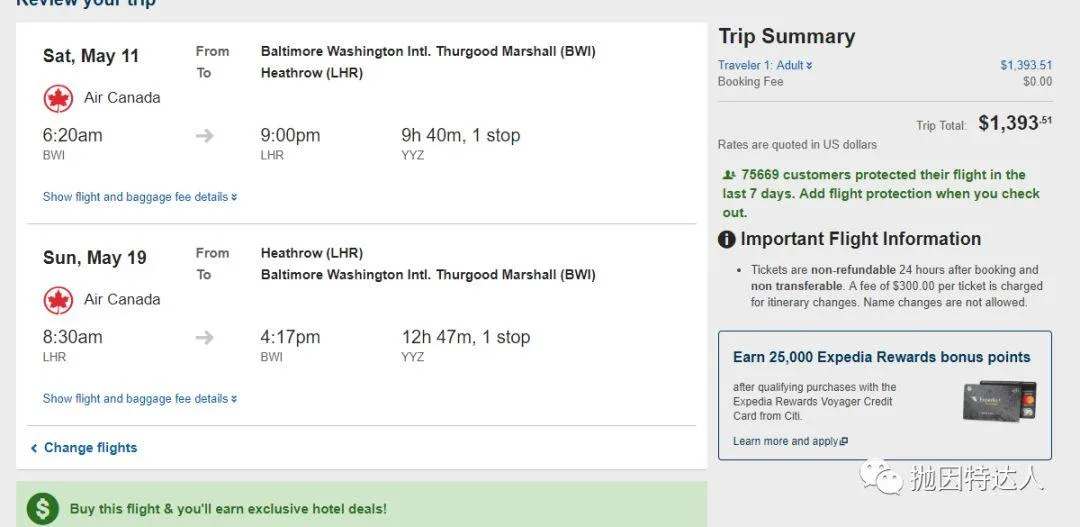Click the Buy this flight hotel deals banner
1080x527 pixels.
(x=228, y=509)
